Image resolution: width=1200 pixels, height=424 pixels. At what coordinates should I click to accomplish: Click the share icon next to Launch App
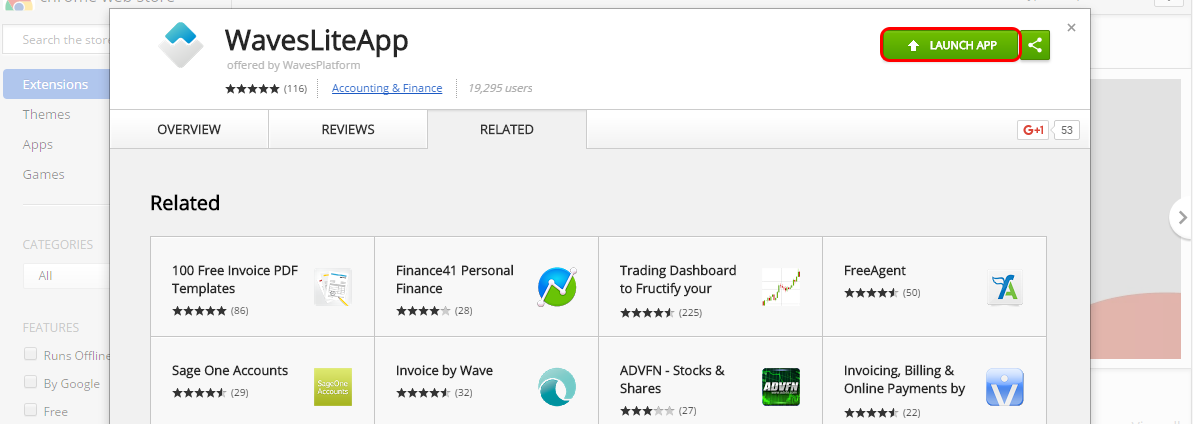1036,45
